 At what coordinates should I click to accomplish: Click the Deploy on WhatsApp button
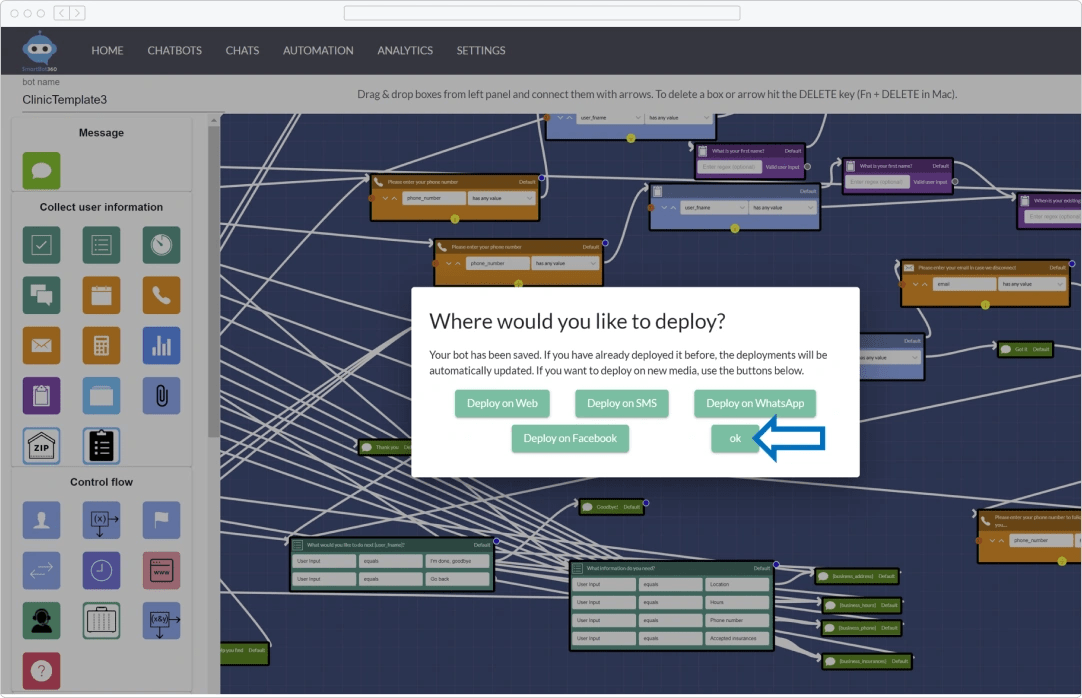click(x=755, y=403)
